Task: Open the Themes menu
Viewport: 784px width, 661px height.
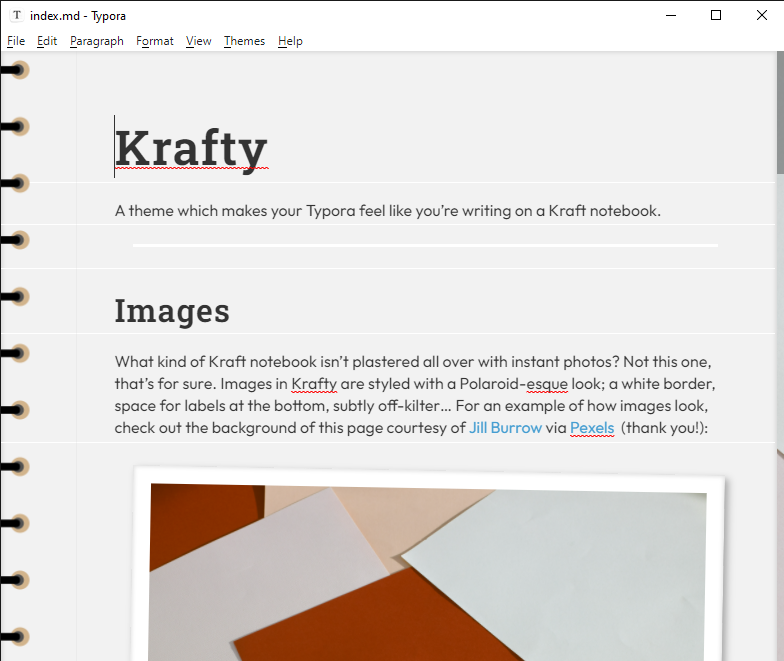Action: [x=244, y=41]
